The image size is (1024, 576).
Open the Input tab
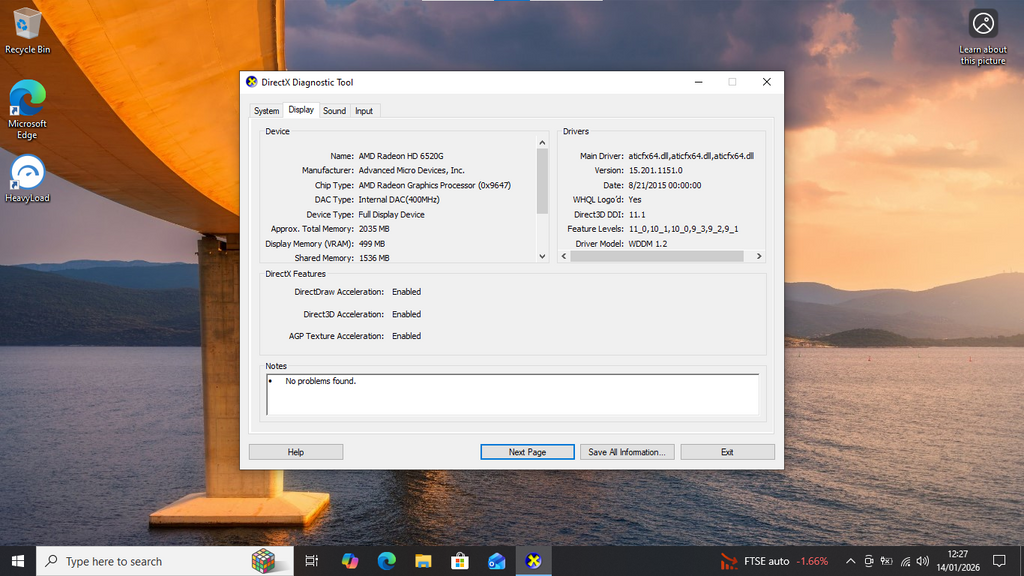pyautogui.click(x=364, y=111)
